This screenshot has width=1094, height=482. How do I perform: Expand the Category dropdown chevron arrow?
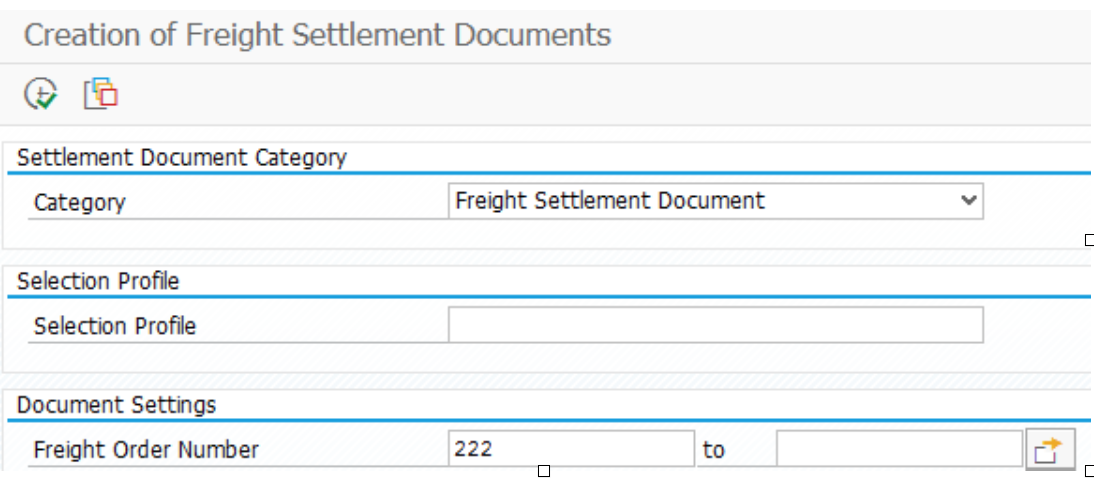point(968,201)
